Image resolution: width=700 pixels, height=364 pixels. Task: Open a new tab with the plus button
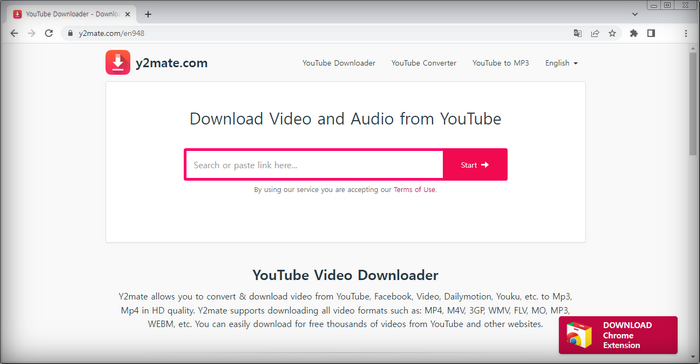point(148,14)
